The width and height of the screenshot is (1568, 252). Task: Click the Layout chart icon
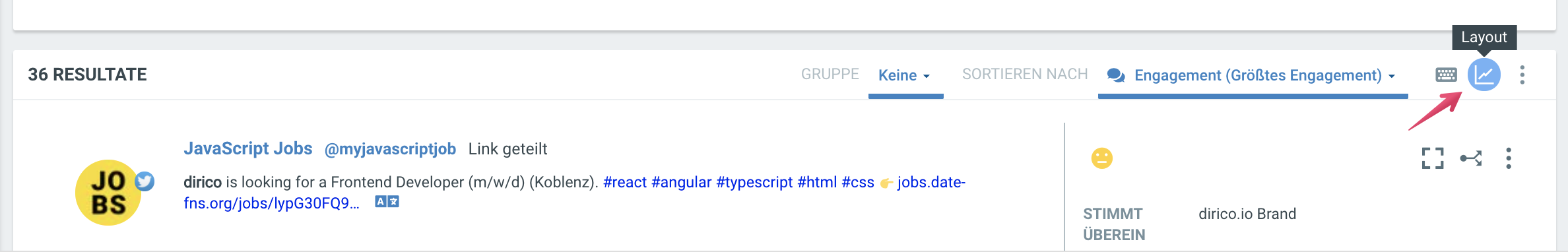pos(1484,75)
